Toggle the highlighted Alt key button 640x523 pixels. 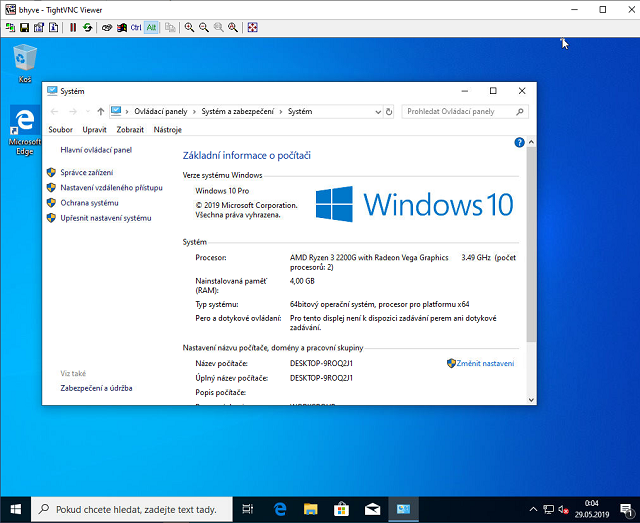pyautogui.click(x=151, y=28)
